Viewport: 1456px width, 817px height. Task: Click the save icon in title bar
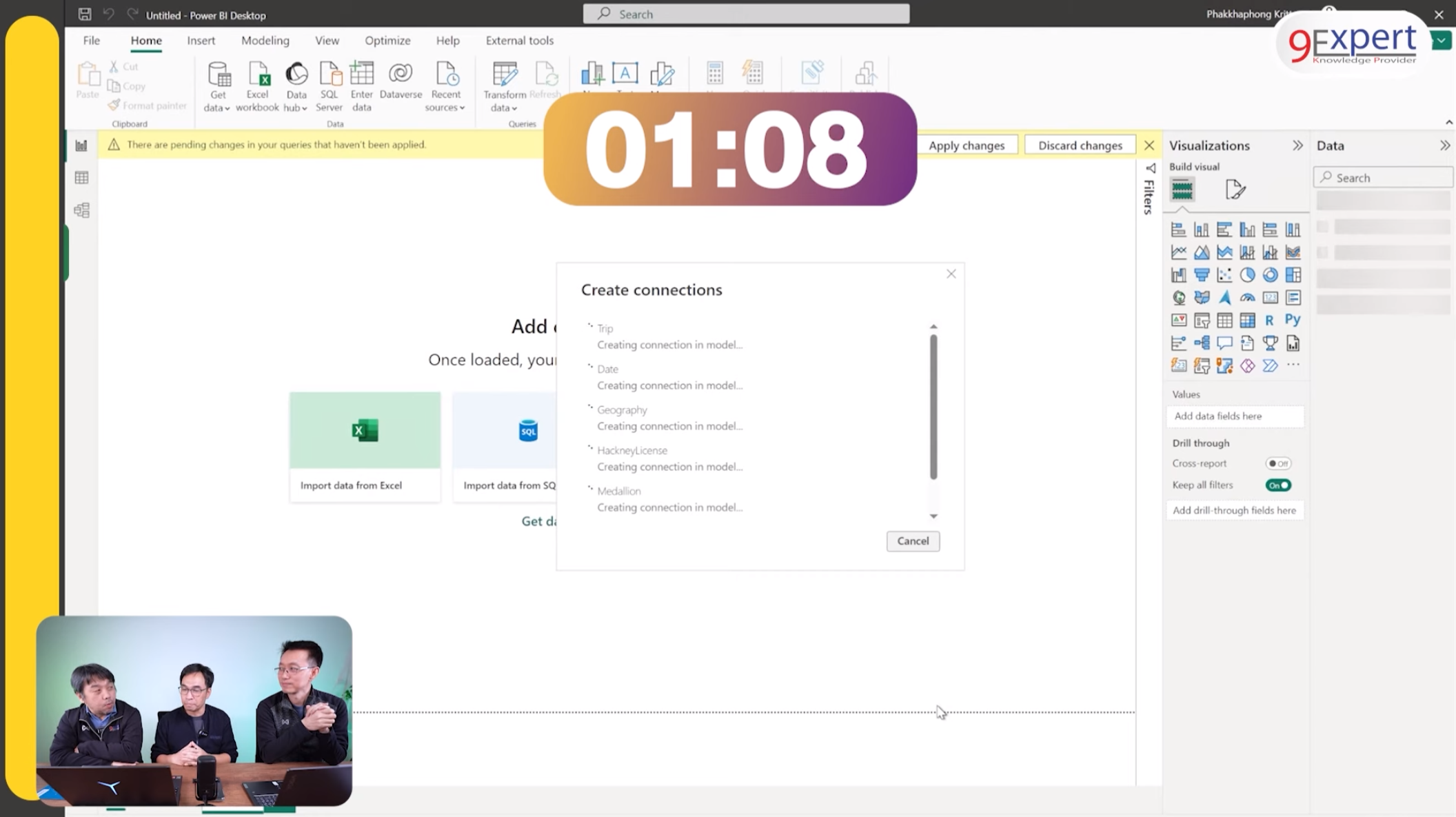[x=85, y=14]
